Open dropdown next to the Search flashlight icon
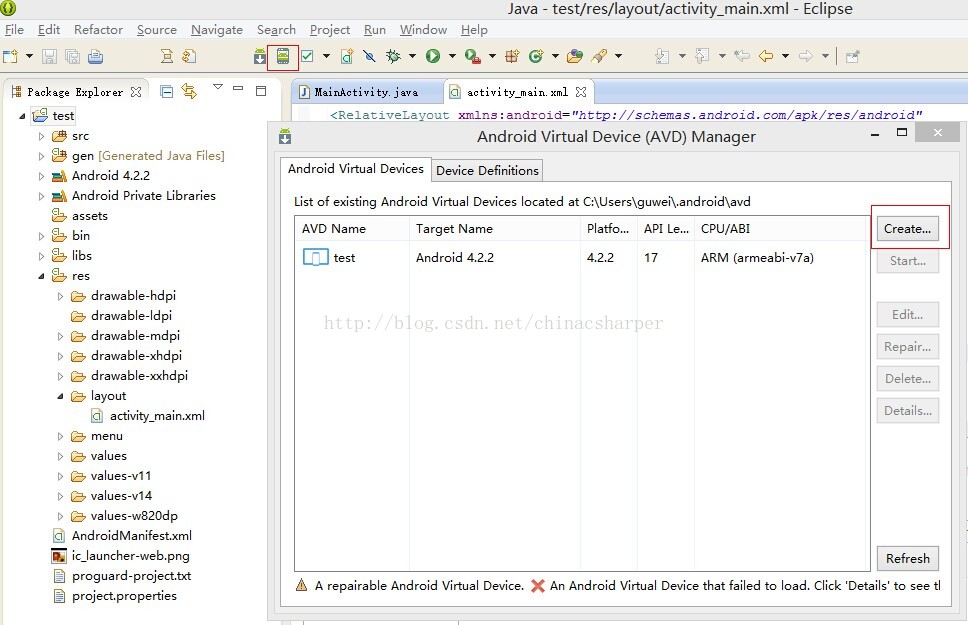 pyautogui.click(x=618, y=56)
